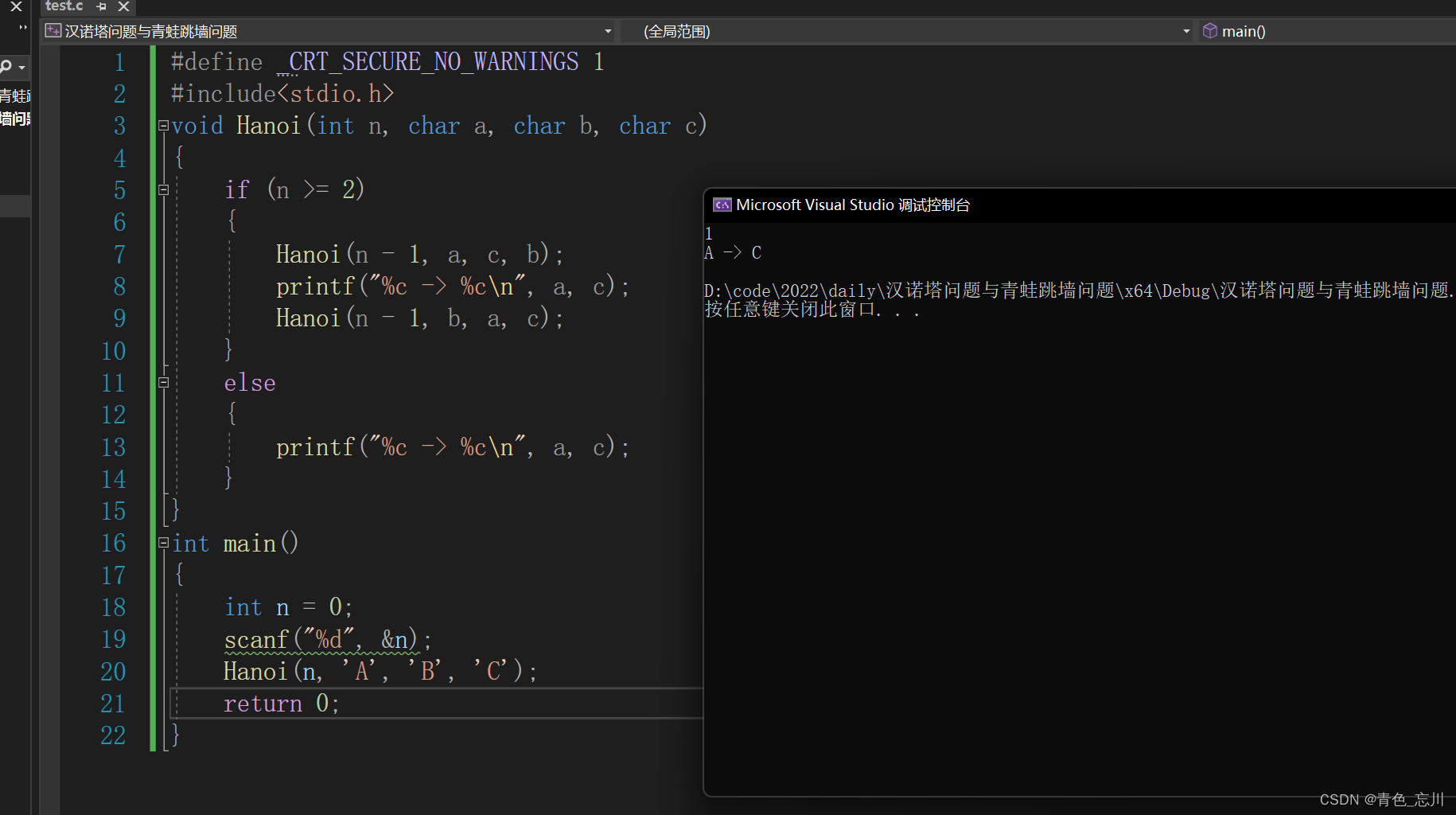Click the 'A -> C' console output line
Screen dimensions: 1456x815
tap(733, 253)
